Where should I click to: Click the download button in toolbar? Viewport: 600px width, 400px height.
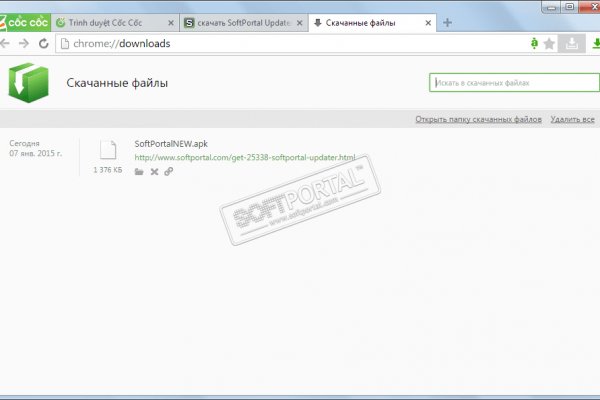click(572, 44)
